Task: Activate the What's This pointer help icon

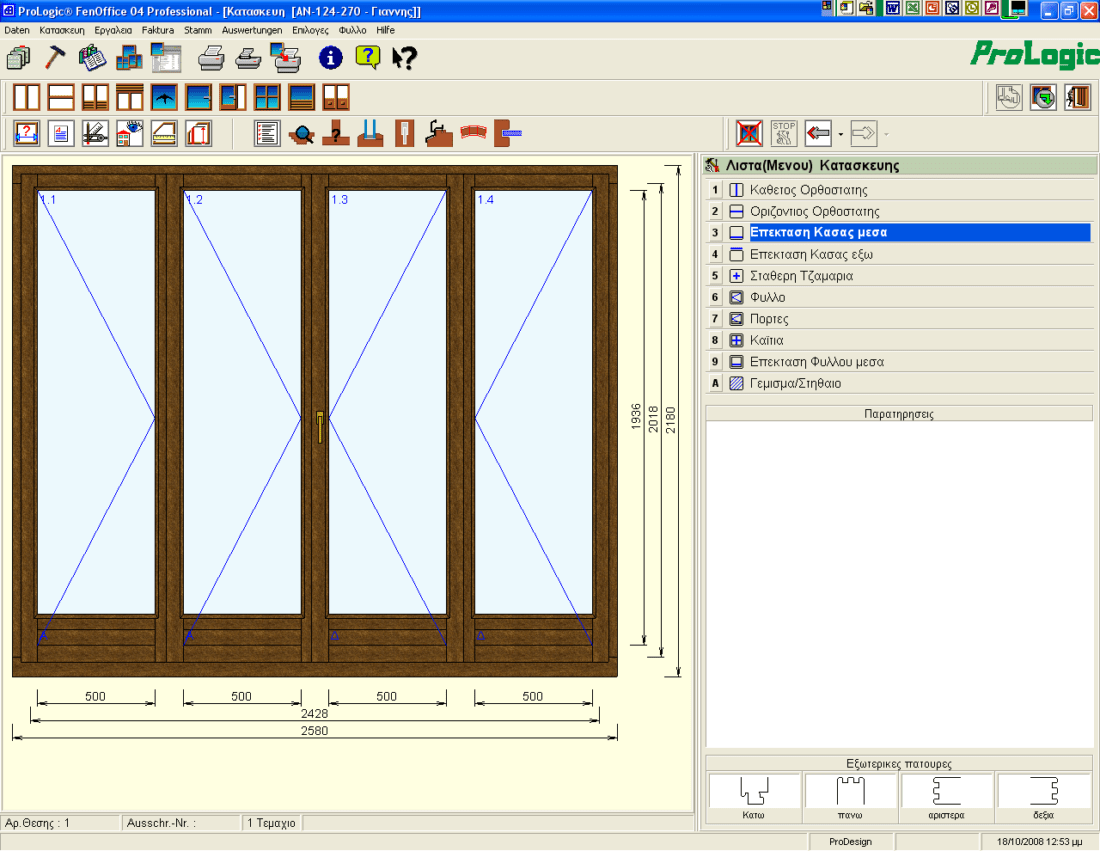Action: (404, 58)
